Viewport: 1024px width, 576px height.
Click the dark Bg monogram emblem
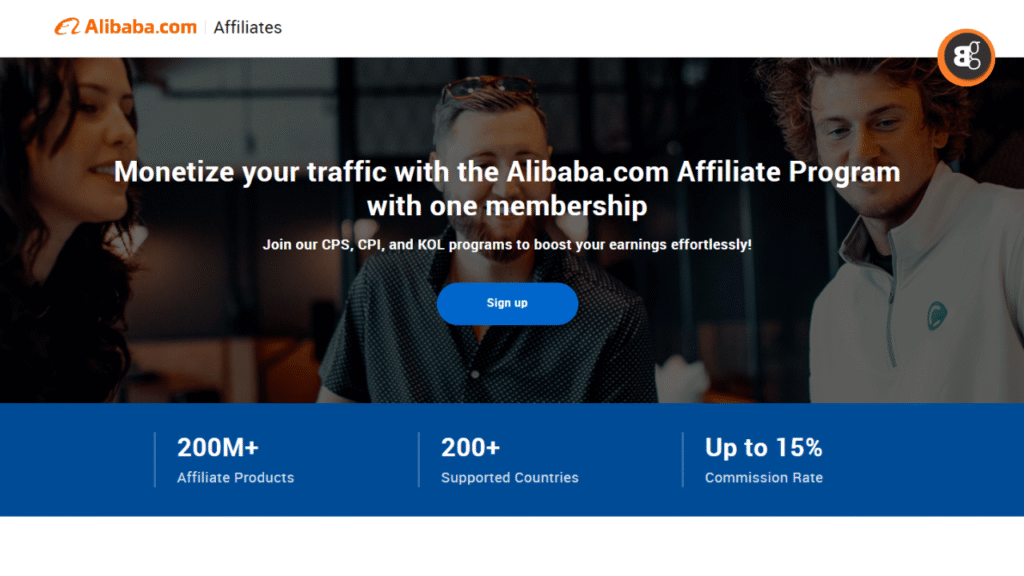point(965,57)
